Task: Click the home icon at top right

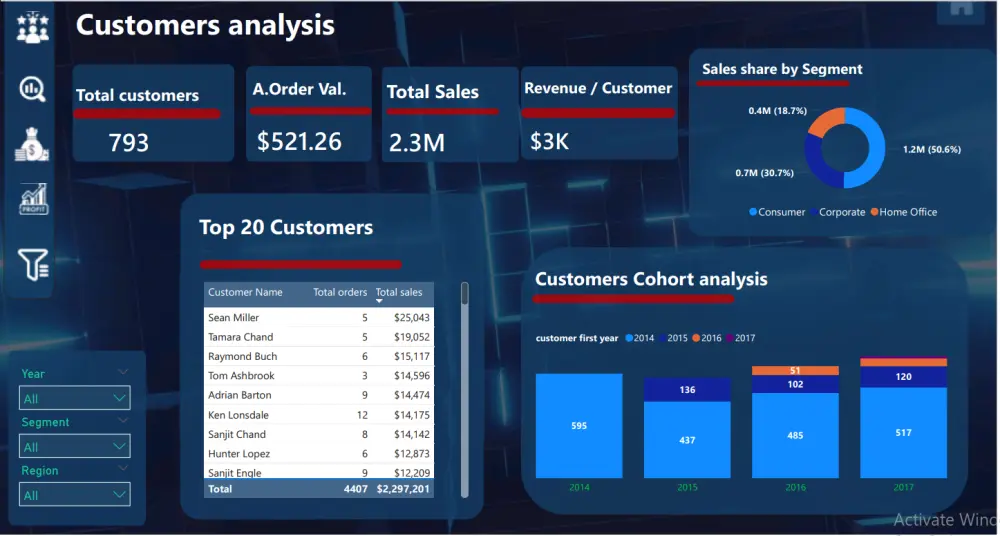Action: [962, 8]
